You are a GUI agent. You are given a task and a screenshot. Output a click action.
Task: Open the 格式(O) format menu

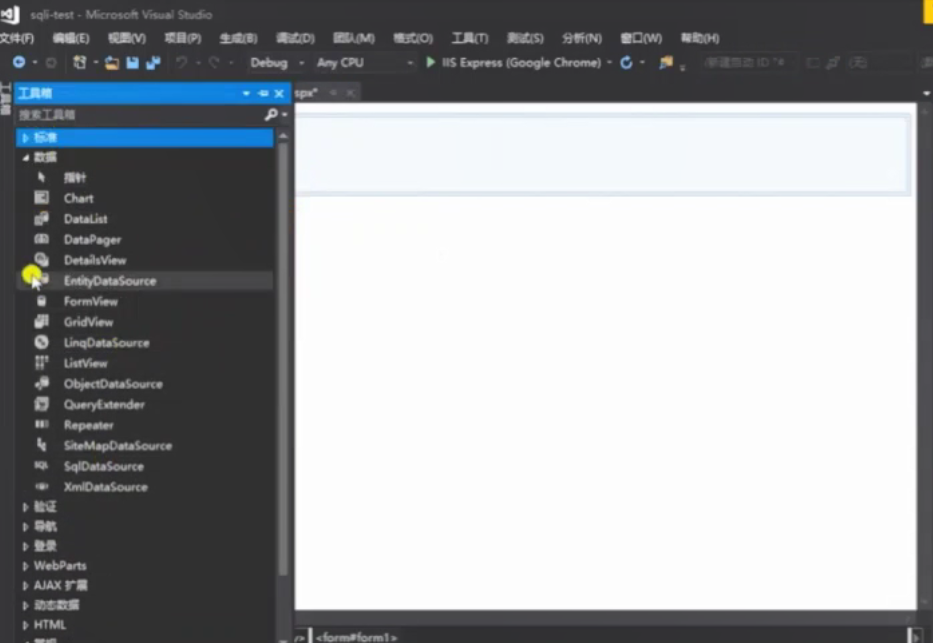coord(413,38)
